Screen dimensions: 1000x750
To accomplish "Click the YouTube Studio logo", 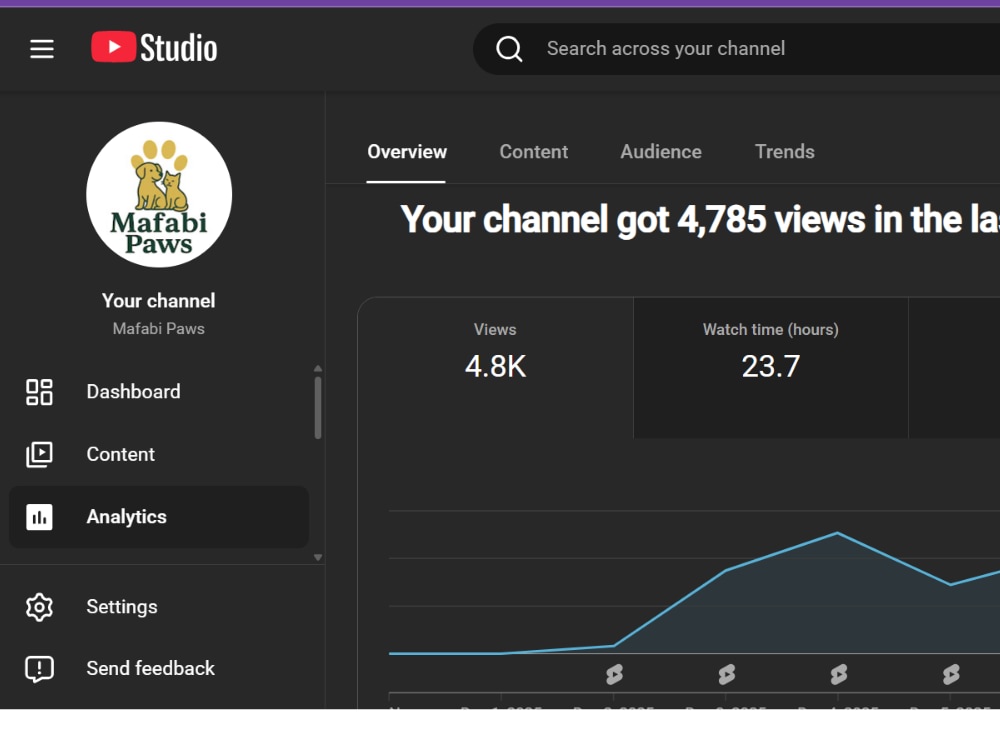I will 154,48.
